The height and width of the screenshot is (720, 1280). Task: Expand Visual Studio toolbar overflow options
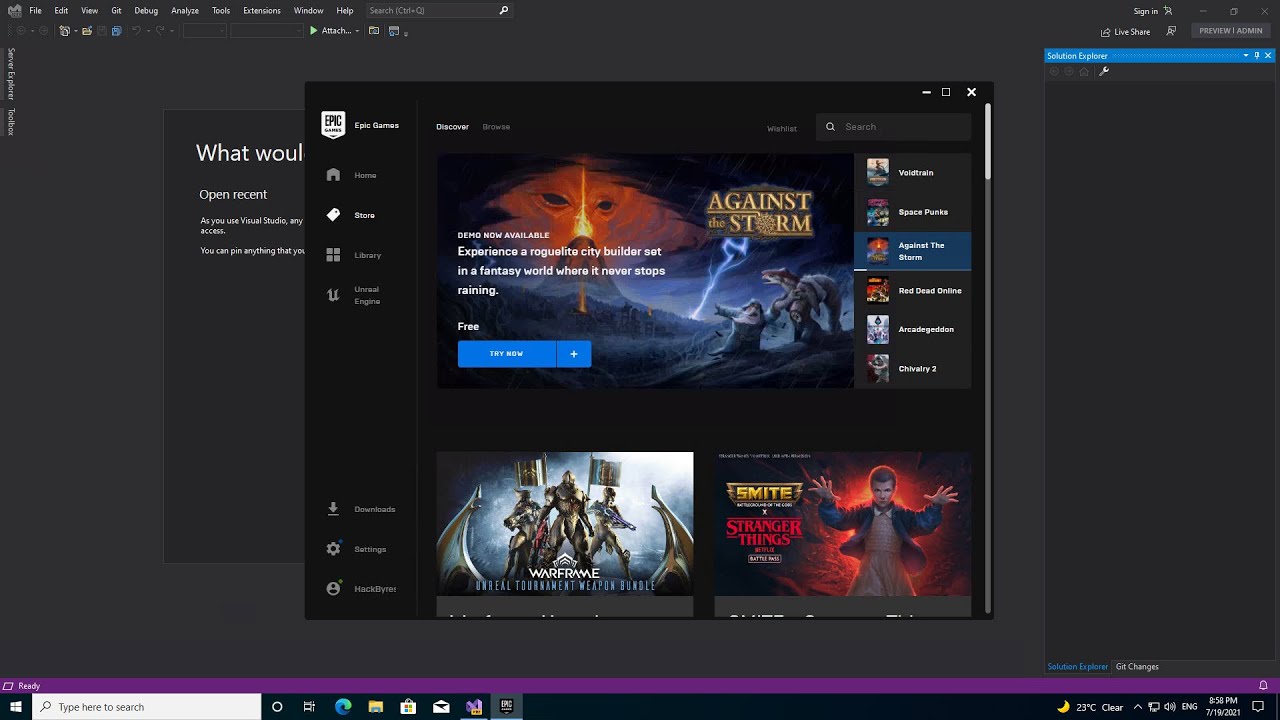point(406,32)
